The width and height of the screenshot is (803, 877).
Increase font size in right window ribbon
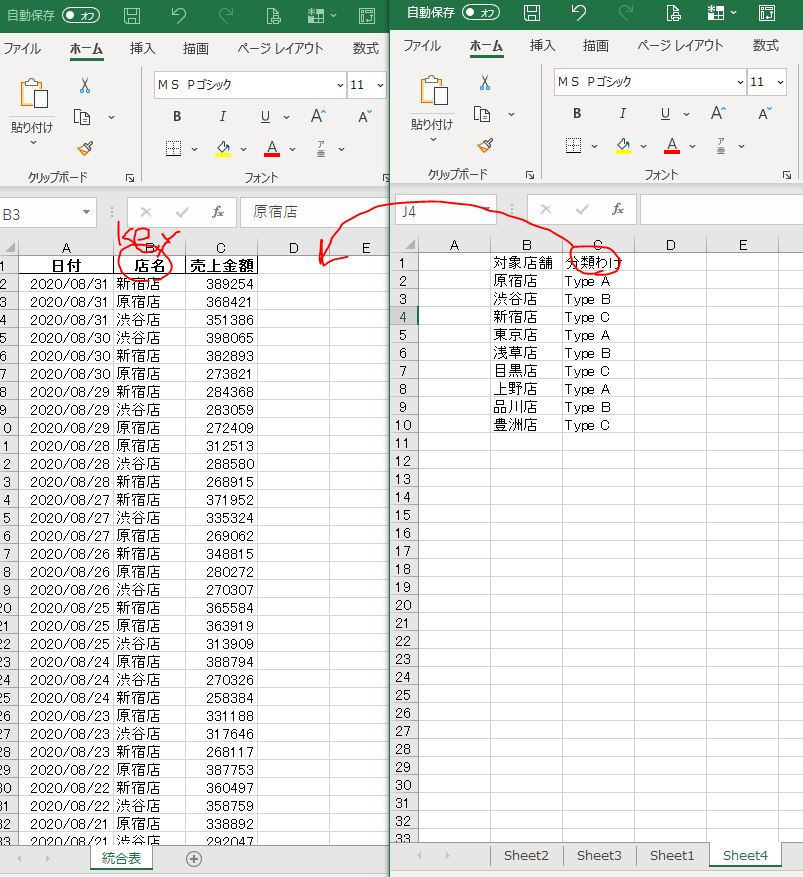tap(718, 114)
